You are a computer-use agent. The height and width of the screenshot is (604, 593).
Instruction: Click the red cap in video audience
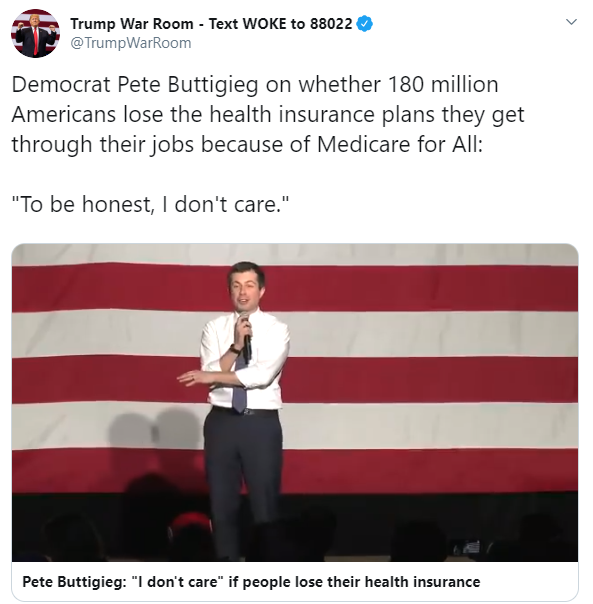pyautogui.click(x=192, y=523)
